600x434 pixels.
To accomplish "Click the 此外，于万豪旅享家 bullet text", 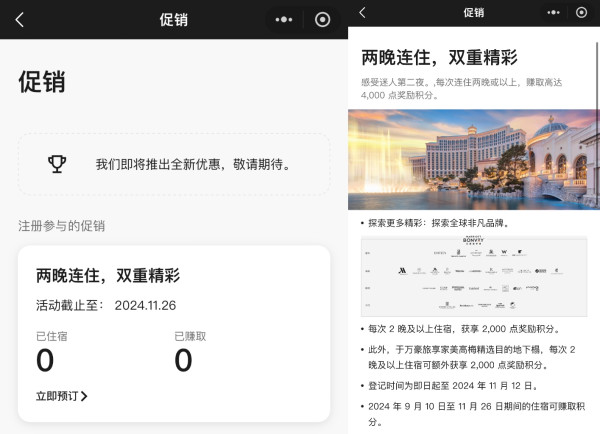I will pos(472,357).
